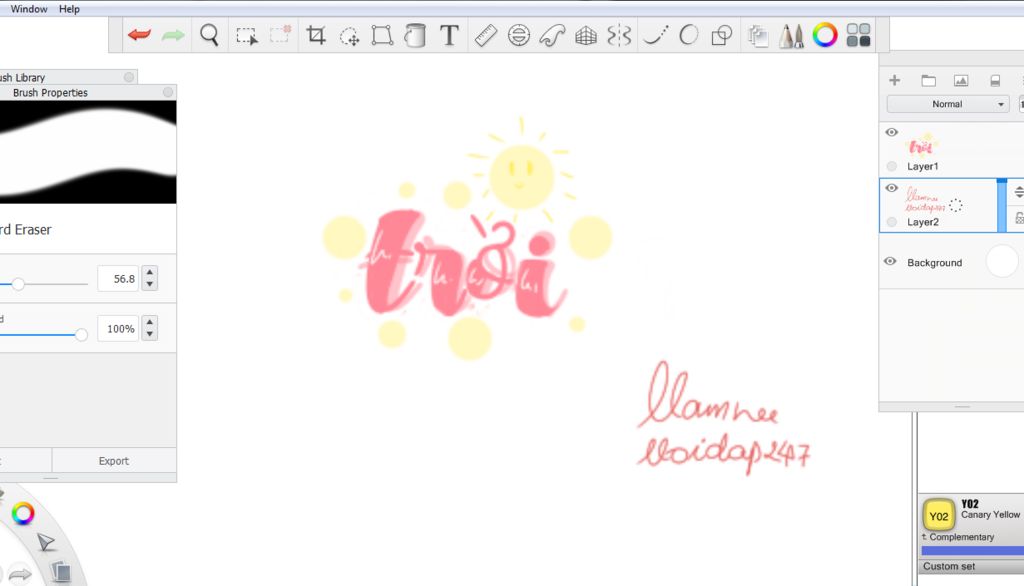Open the Window menu

point(29,9)
